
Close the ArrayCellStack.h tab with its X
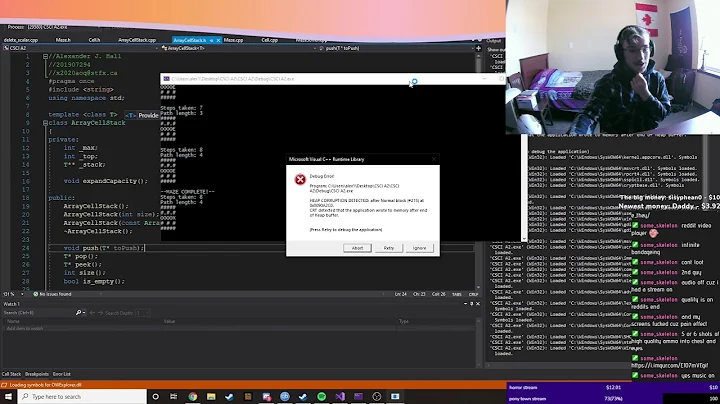tap(218, 40)
